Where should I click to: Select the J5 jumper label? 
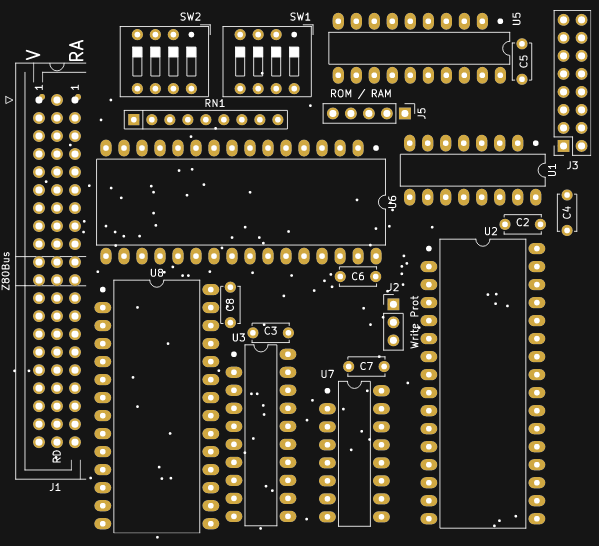click(421, 112)
